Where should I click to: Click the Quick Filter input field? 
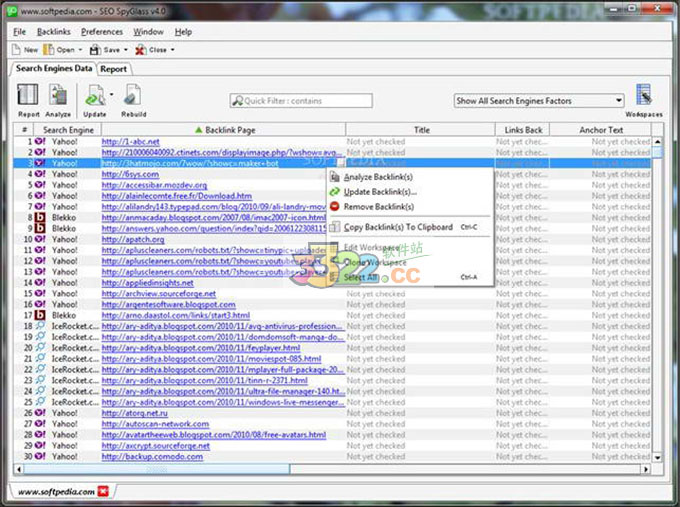click(x=301, y=101)
